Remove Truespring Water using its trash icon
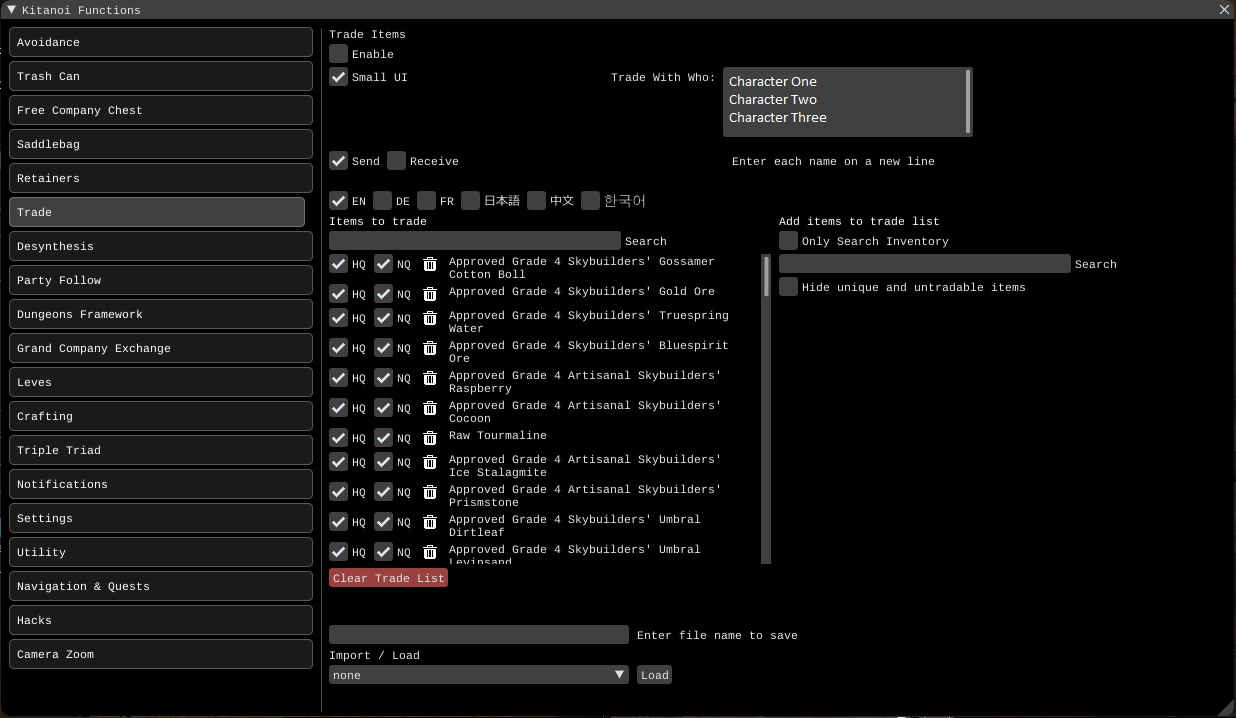This screenshot has height=718, width=1236. [x=430, y=318]
